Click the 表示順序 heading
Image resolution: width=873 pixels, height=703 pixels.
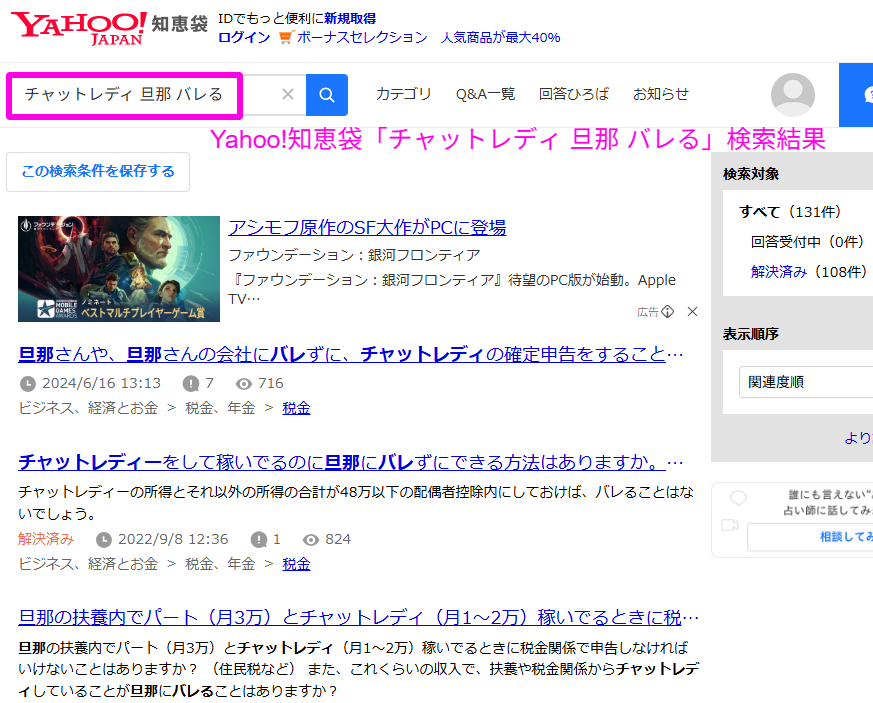(x=751, y=334)
